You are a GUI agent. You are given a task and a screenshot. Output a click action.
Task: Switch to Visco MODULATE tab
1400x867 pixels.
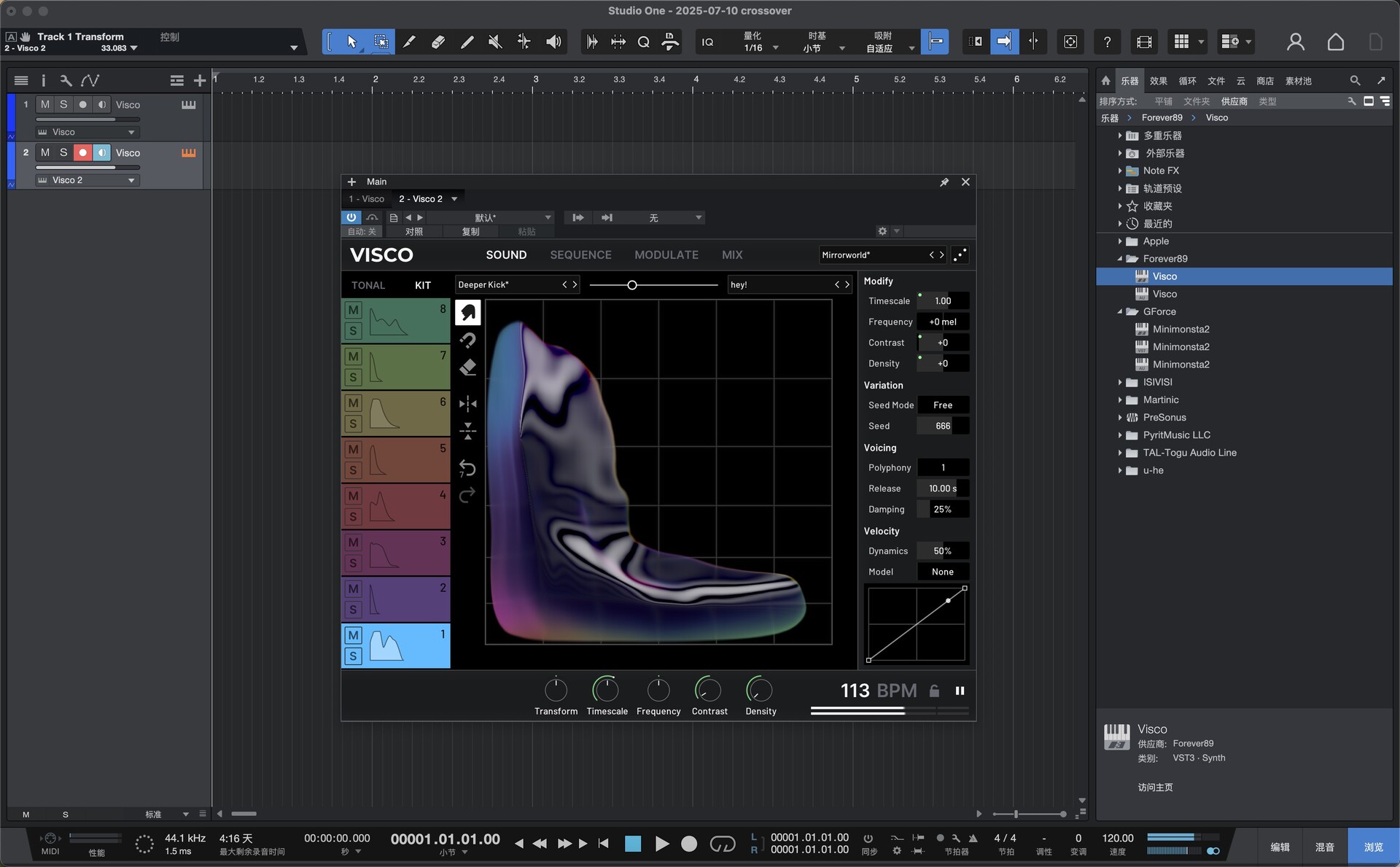pyautogui.click(x=666, y=254)
